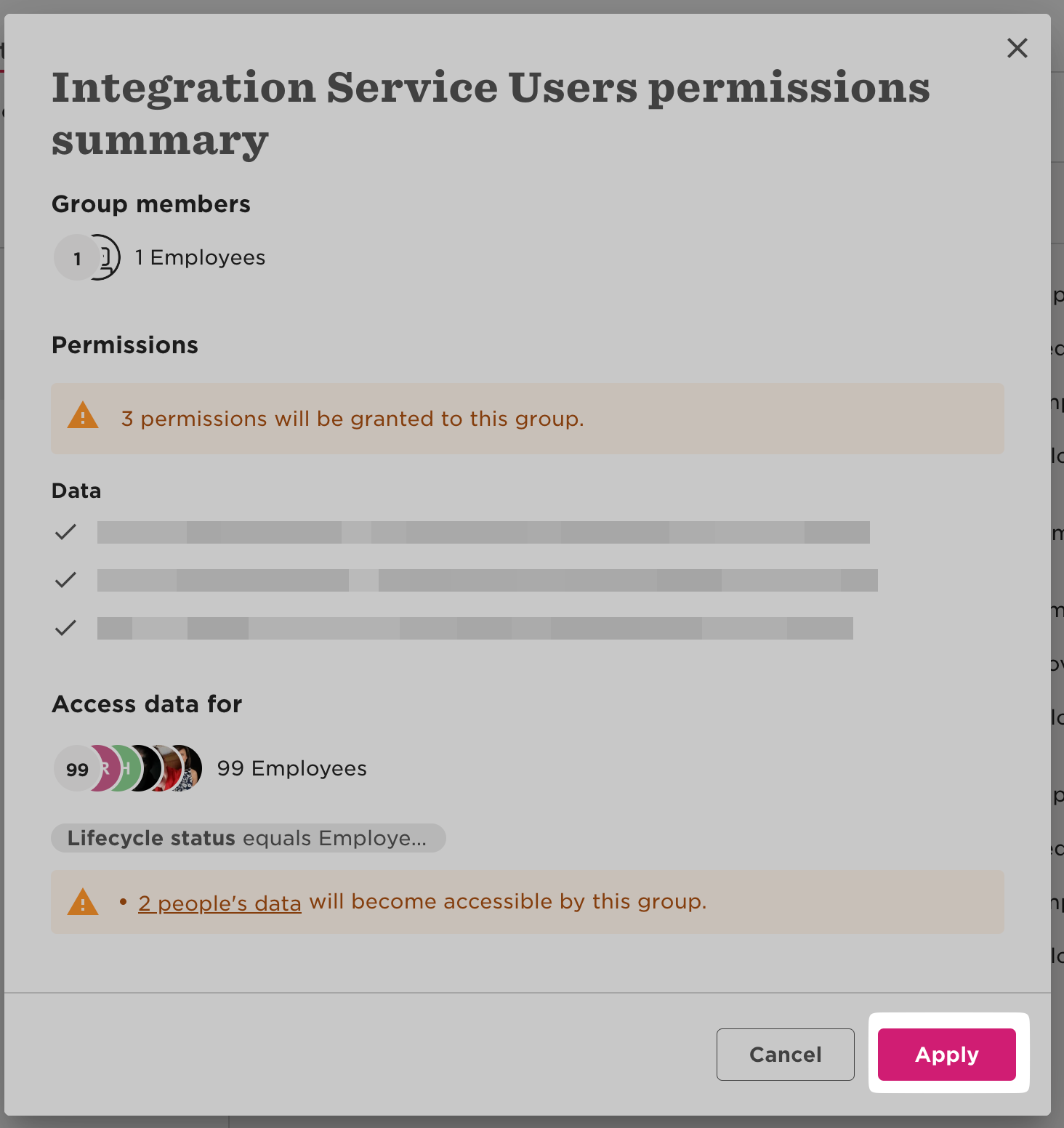The height and width of the screenshot is (1128, 1064).
Task: Click the "99" employee count badge
Action: coord(76,769)
